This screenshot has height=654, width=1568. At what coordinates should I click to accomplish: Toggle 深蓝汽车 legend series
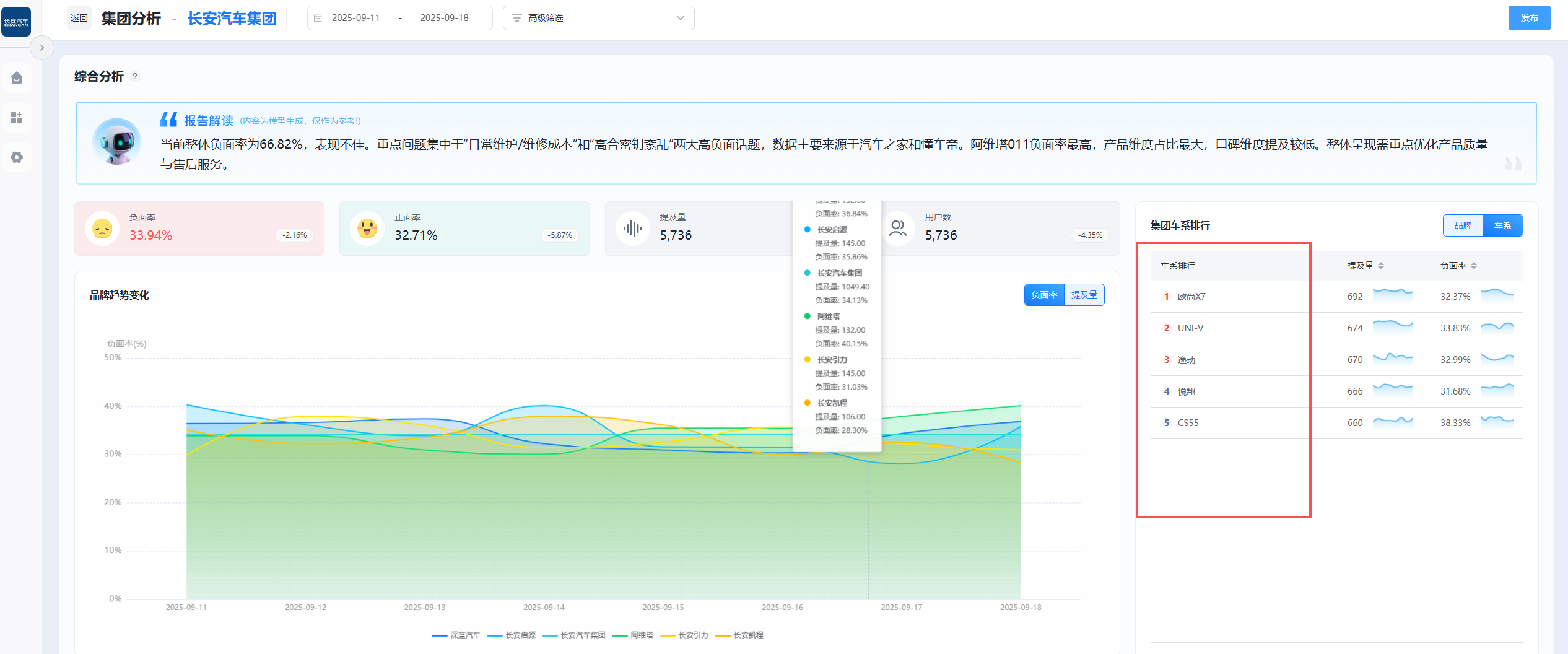point(456,635)
